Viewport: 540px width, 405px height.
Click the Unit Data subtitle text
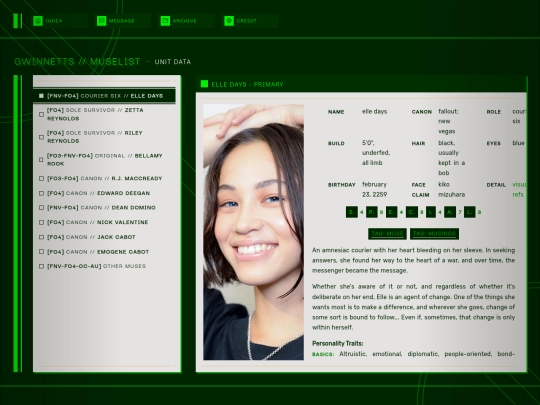point(173,62)
